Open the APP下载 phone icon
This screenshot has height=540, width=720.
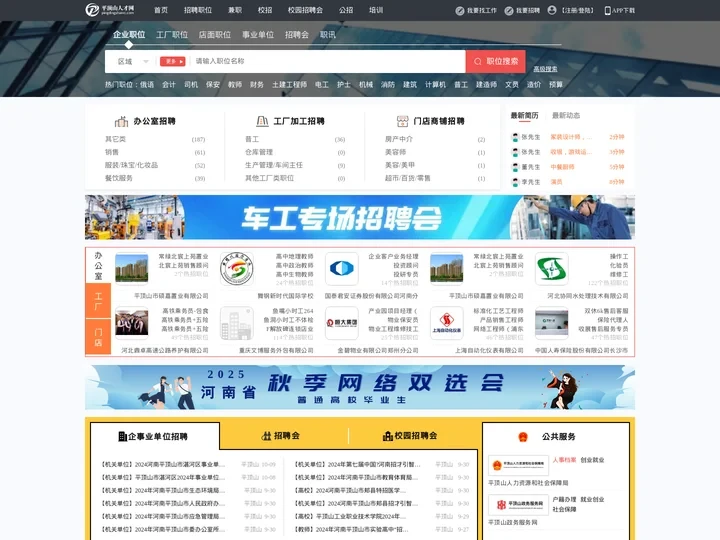608,10
